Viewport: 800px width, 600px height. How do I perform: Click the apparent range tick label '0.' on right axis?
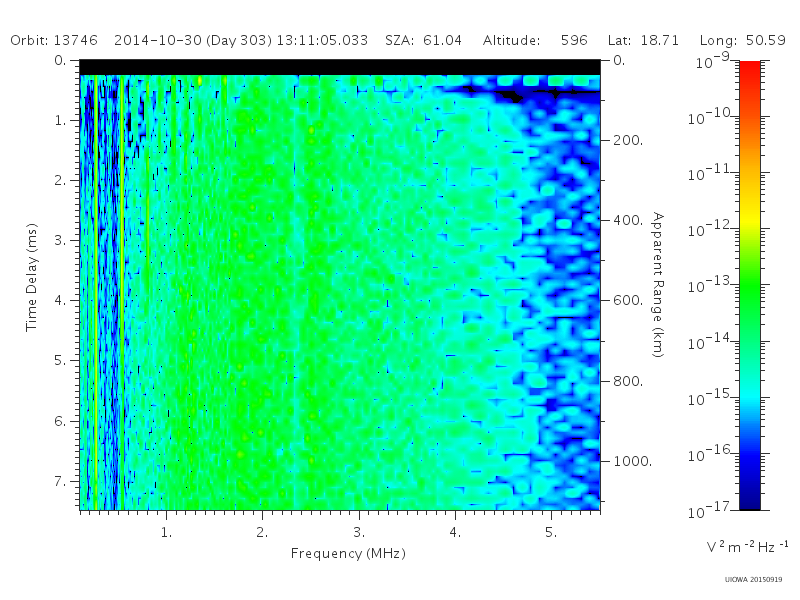619,60
